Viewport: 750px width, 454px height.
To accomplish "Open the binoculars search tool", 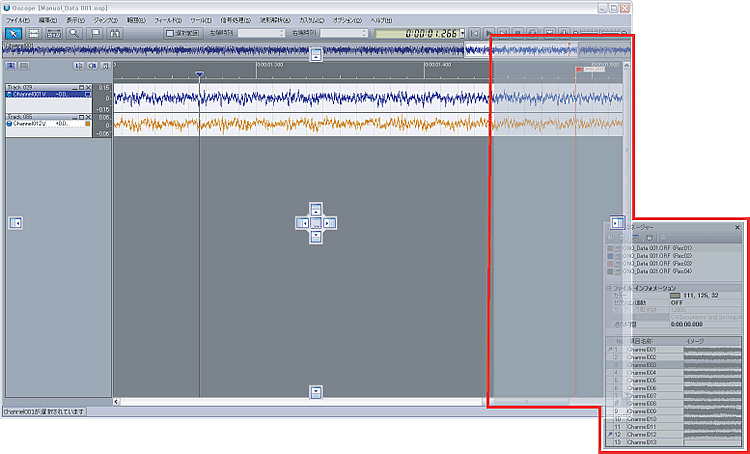I will tap(115, 33).
